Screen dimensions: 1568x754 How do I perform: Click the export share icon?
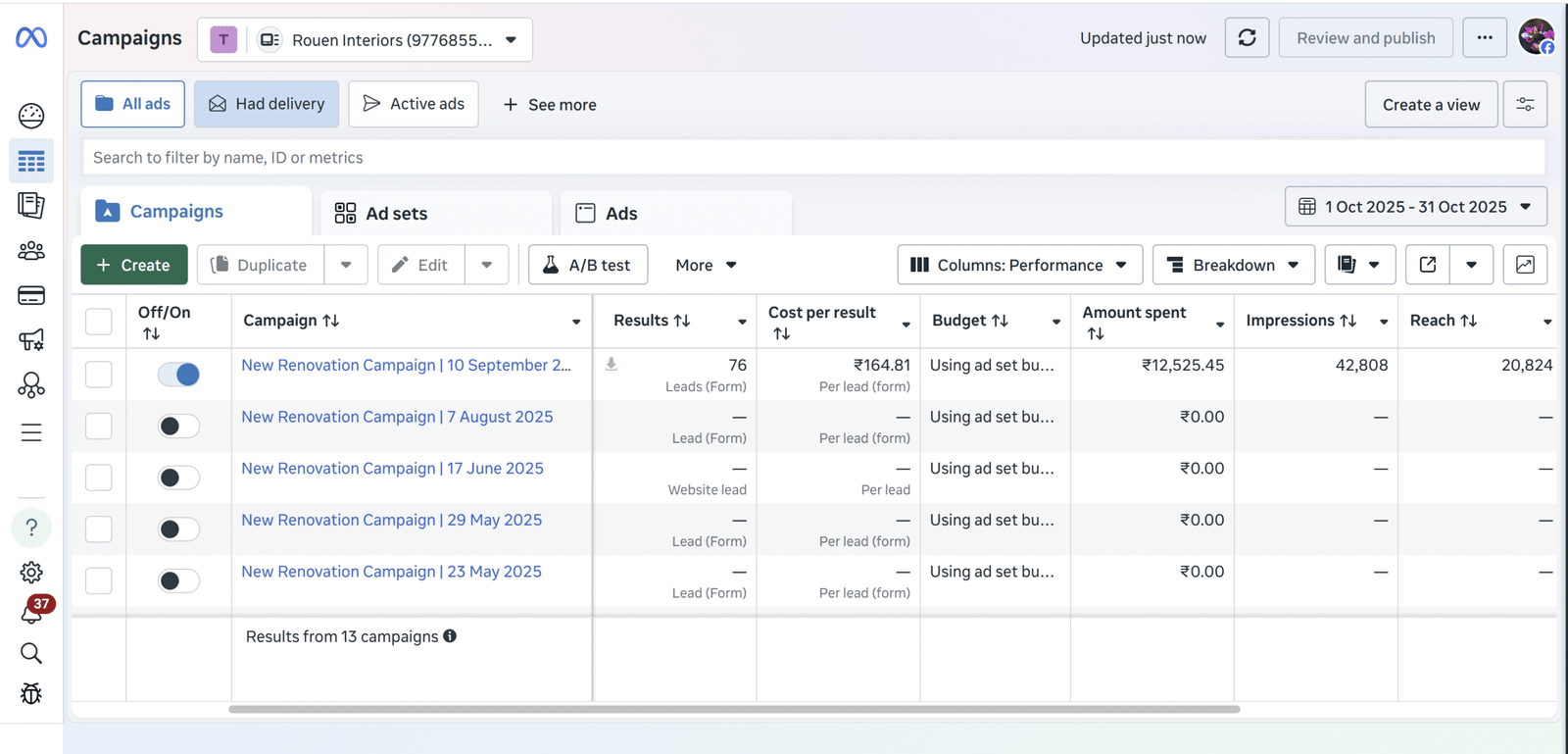[1428, 265]
